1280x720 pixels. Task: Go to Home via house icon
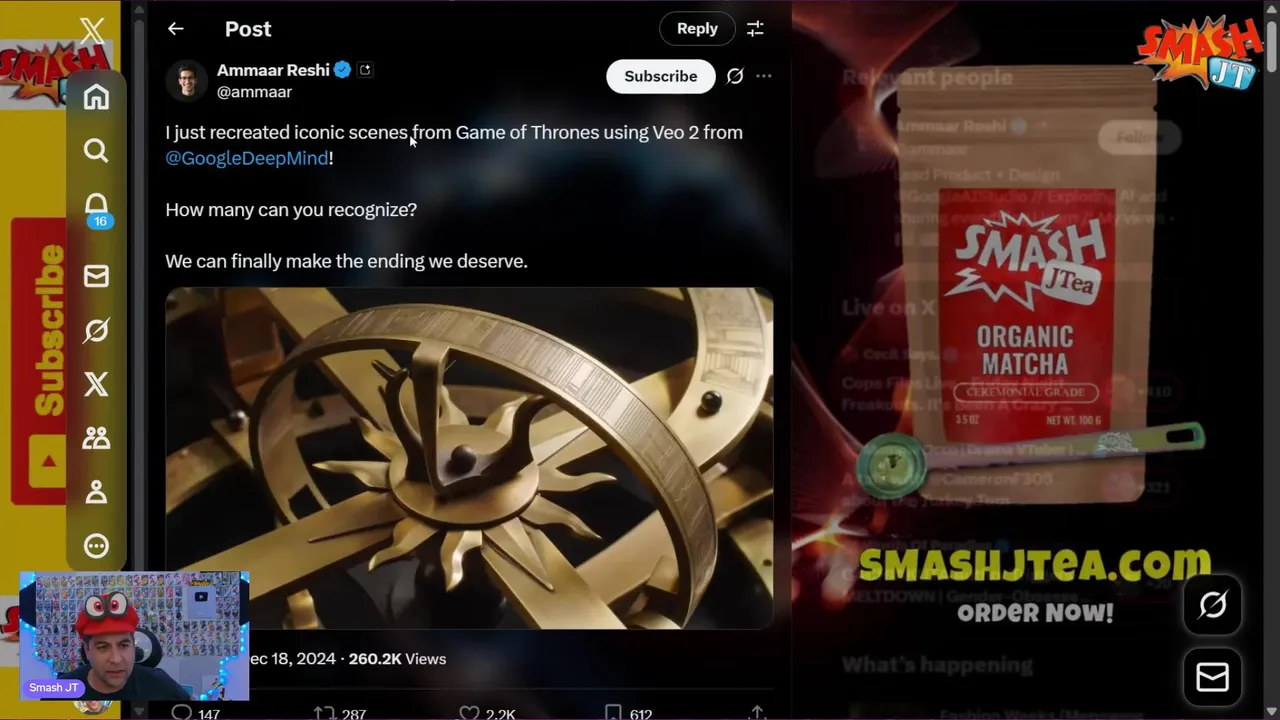tap(96, 97)
